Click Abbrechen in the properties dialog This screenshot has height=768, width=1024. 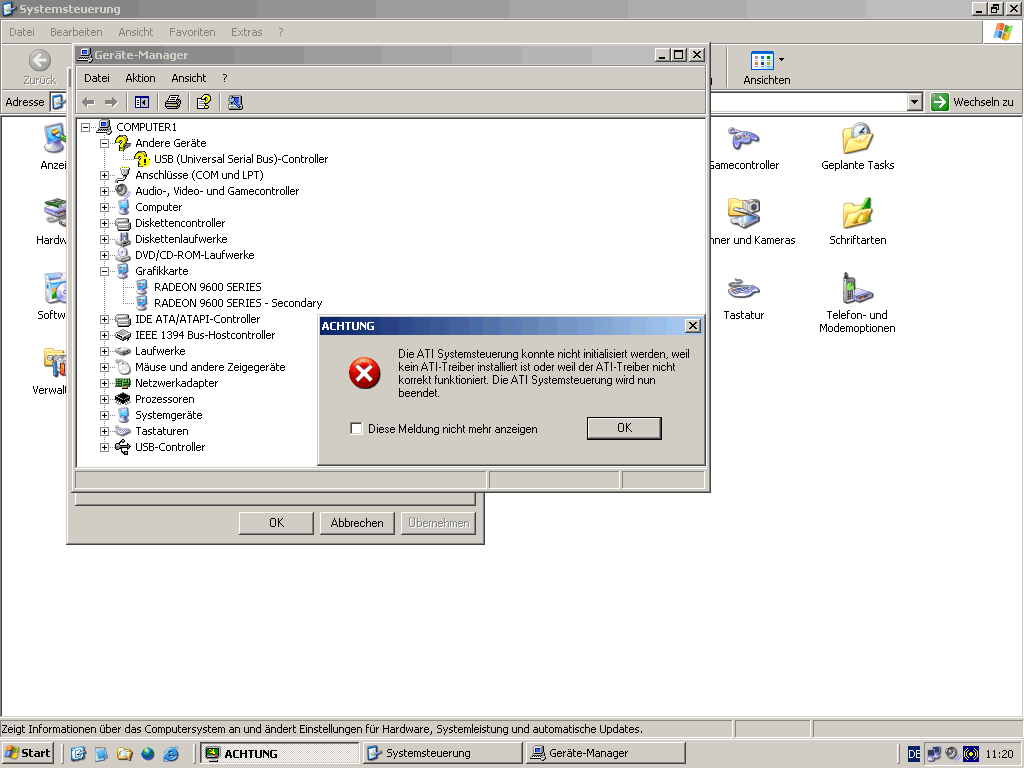click(357, 522)
